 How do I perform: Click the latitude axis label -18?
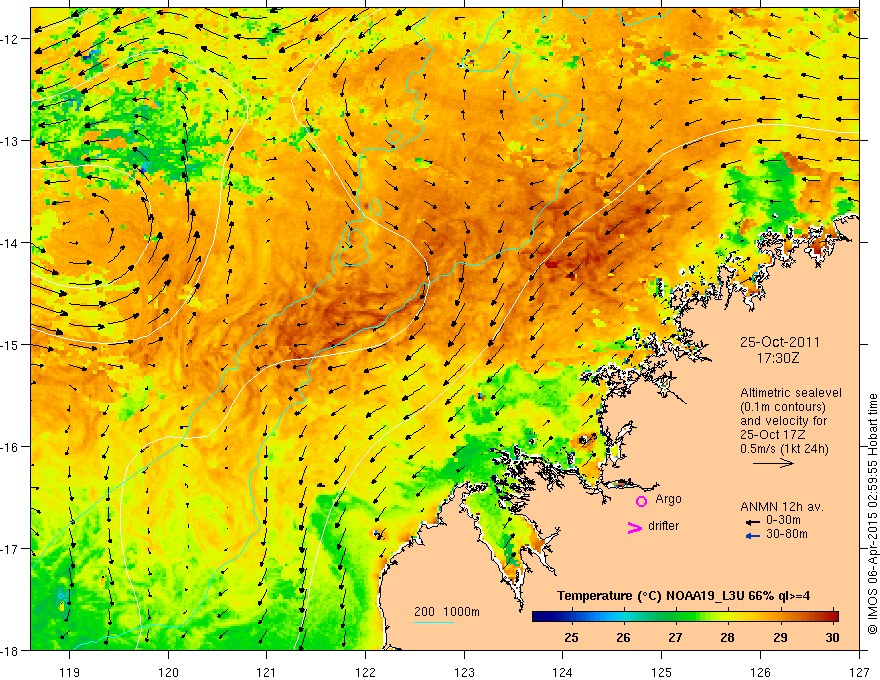point(10,650)
